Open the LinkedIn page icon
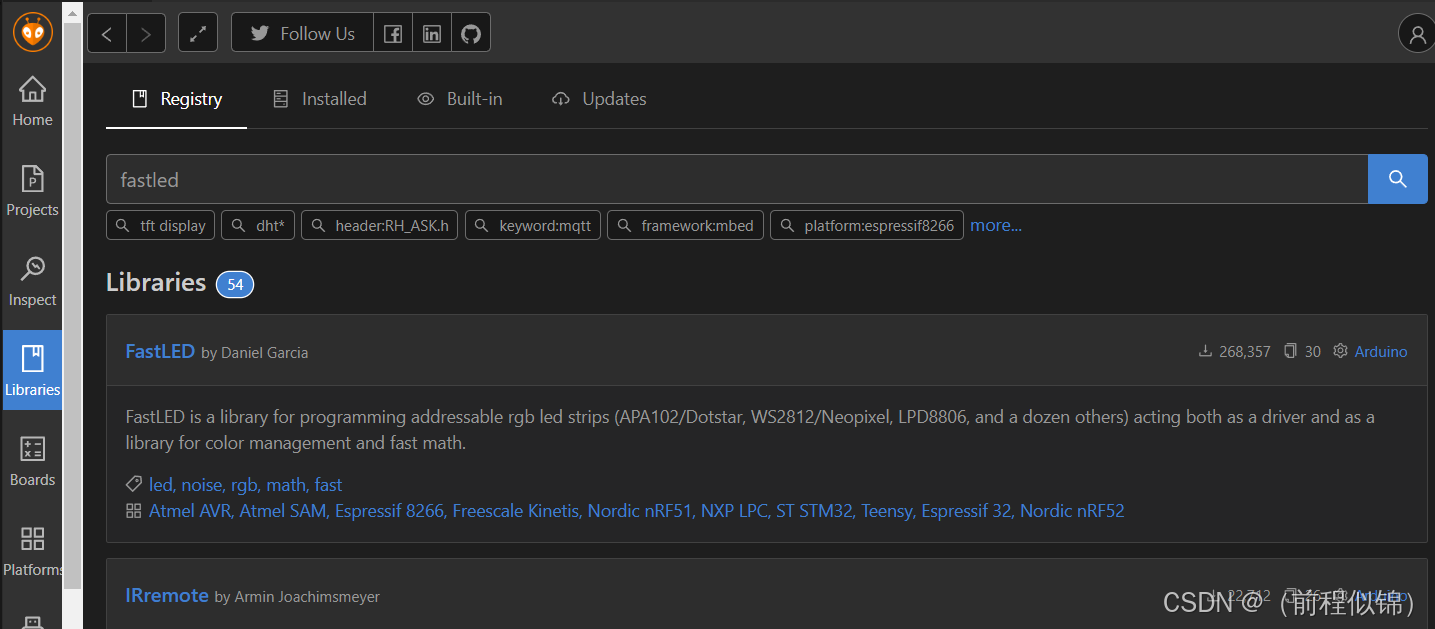The height and width of the screenshot is (629, 1435). (432, 33)
